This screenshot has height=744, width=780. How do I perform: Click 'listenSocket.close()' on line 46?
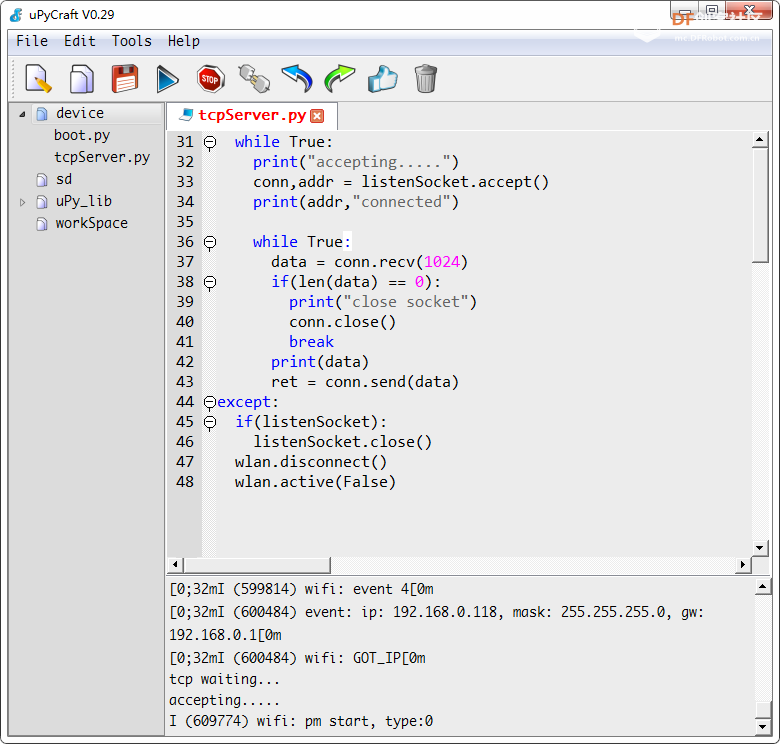[x=343, y=442]
